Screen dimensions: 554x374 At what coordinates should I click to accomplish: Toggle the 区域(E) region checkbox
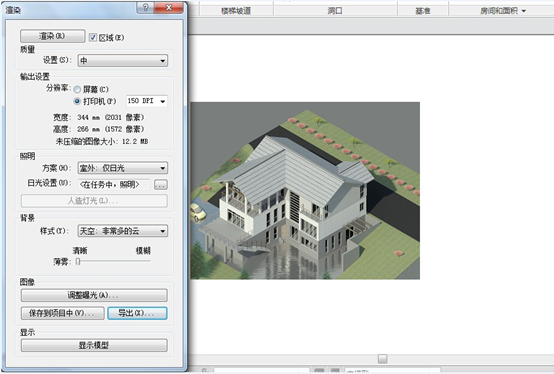coord(93,37)
